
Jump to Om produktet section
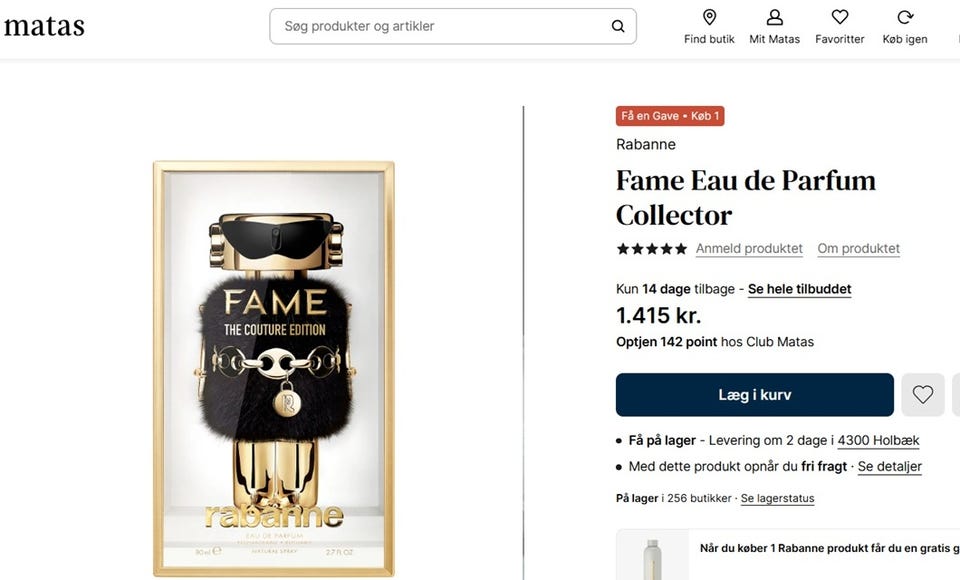pos(858,249)
